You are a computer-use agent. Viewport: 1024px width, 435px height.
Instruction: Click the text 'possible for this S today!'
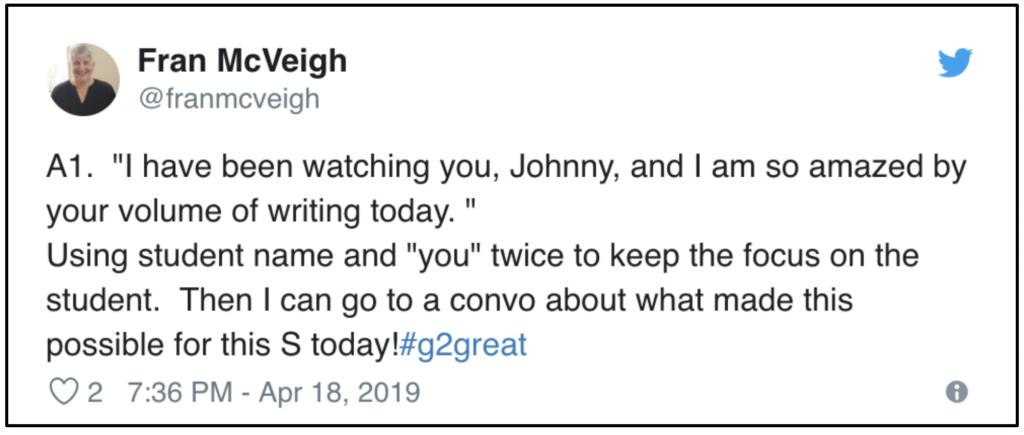[222, 345]
